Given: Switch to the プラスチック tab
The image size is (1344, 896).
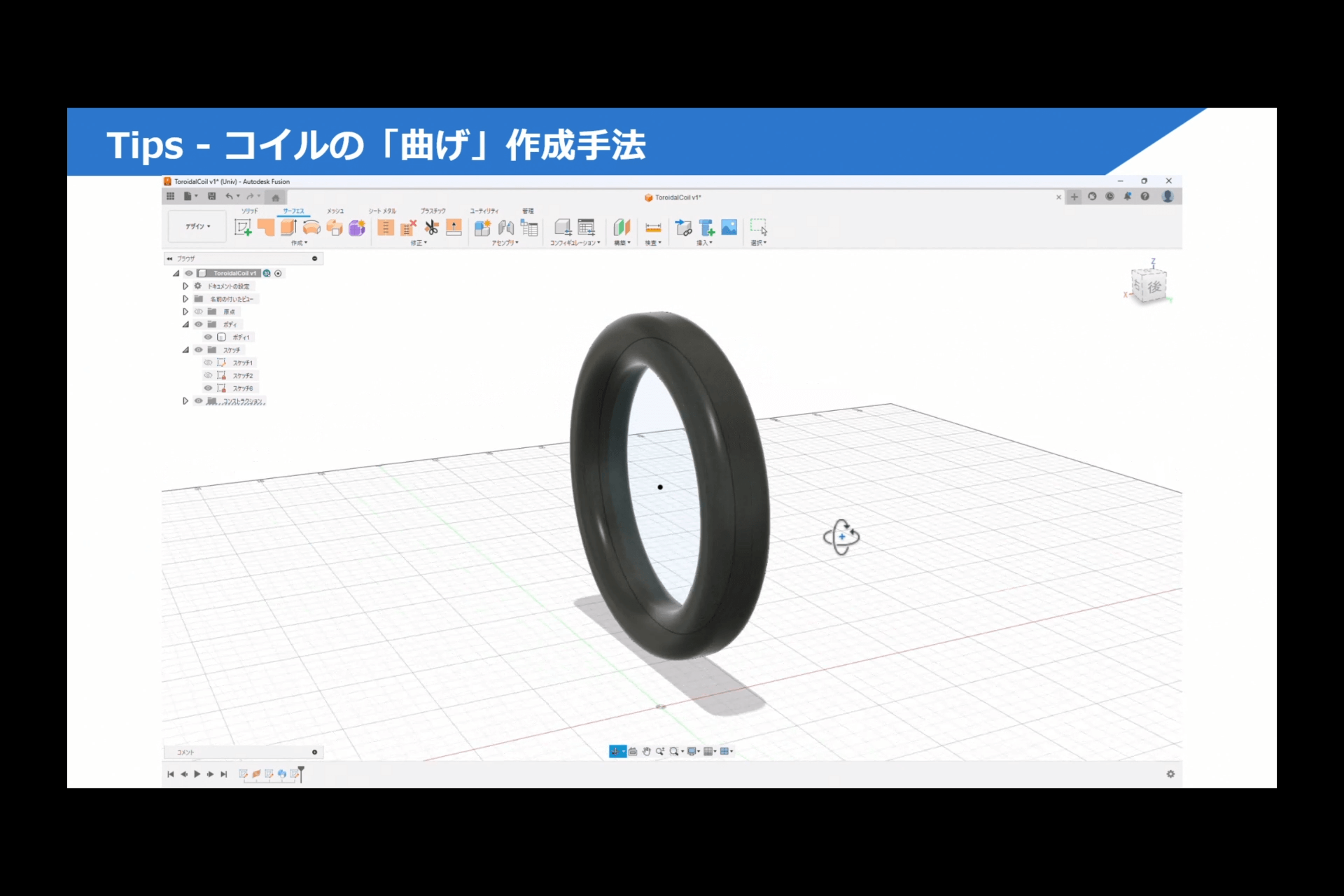Looking at the screenshot, I should click(x=433, y=211).
